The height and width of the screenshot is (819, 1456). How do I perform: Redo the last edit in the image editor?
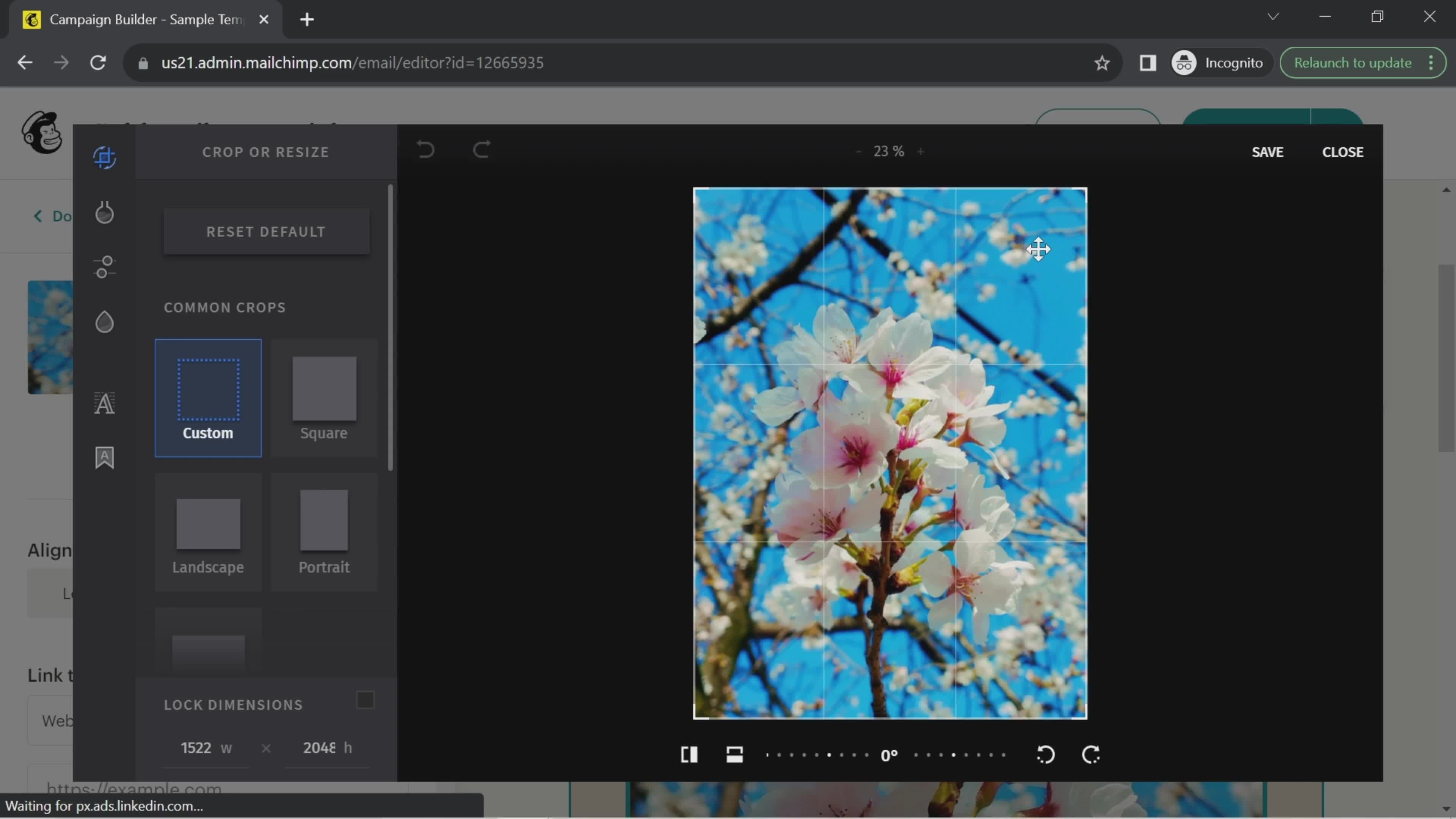[482, 150]
